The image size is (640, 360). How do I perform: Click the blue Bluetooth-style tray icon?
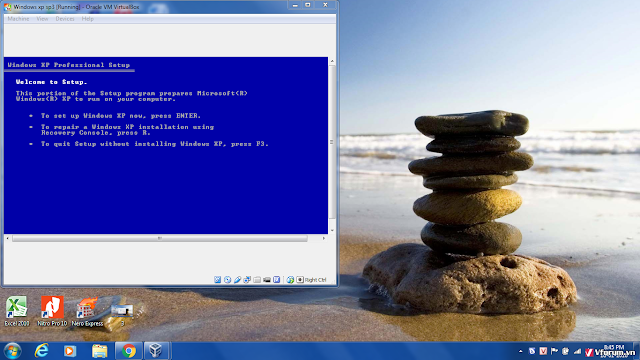click(x=532, y=351)
